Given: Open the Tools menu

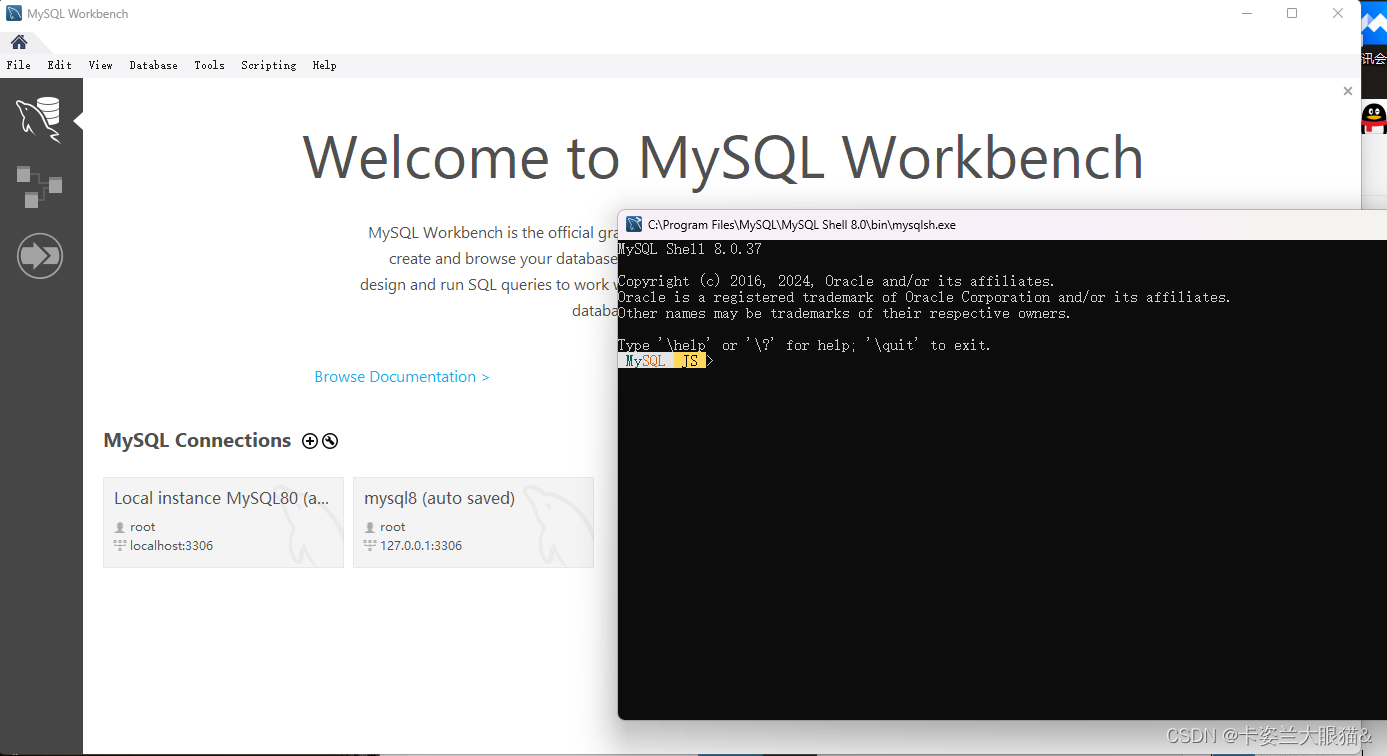Looking at the screenshot, I should pos(210,65).
